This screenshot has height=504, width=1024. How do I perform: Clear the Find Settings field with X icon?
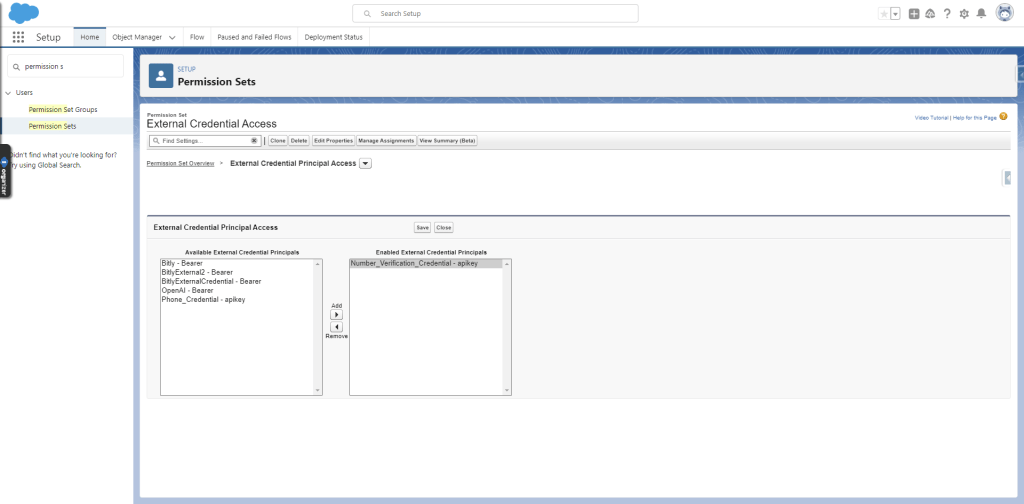[x=254, y=140]
